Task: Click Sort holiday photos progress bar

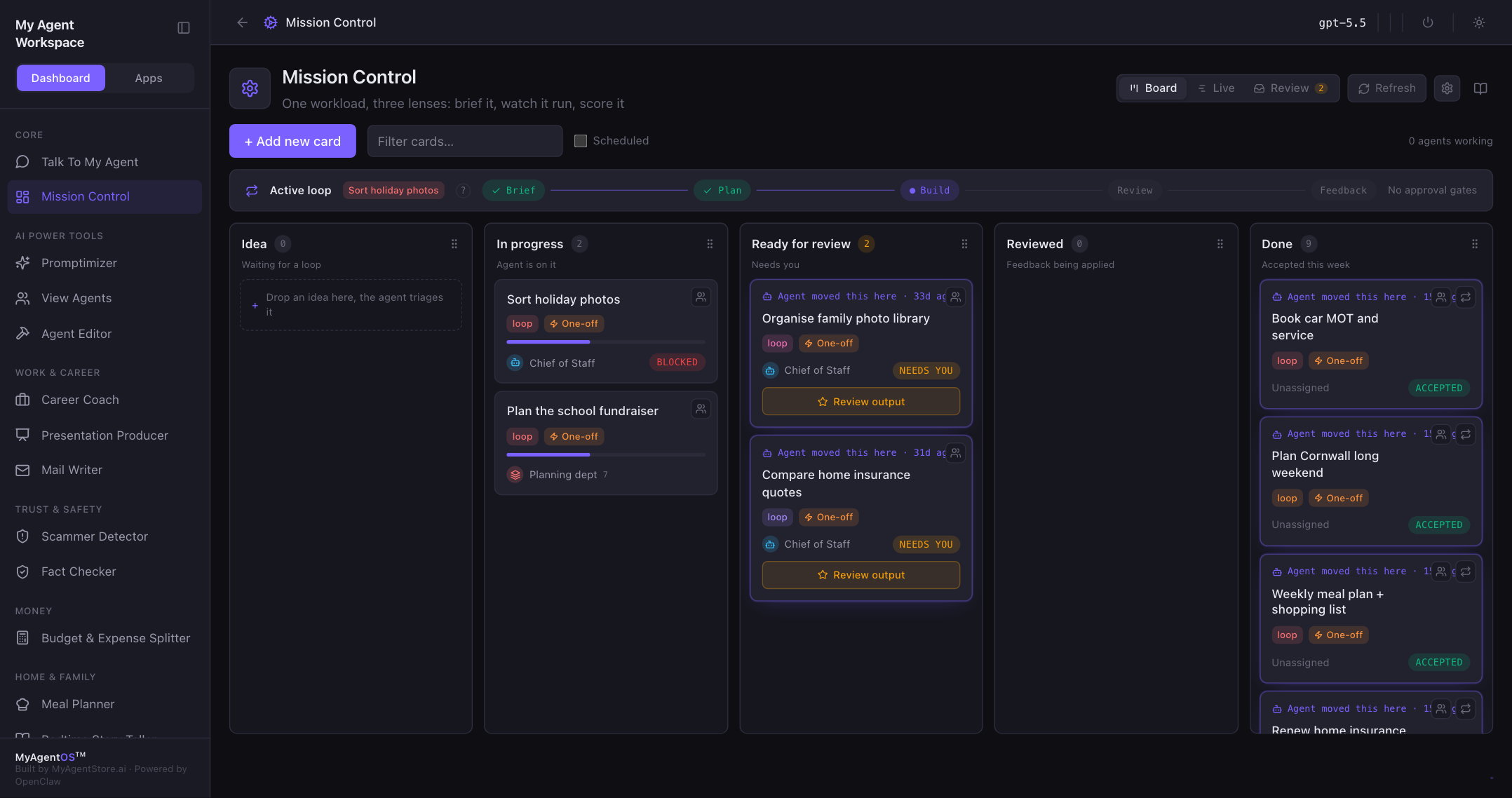Action: click(x=606, y=342)
